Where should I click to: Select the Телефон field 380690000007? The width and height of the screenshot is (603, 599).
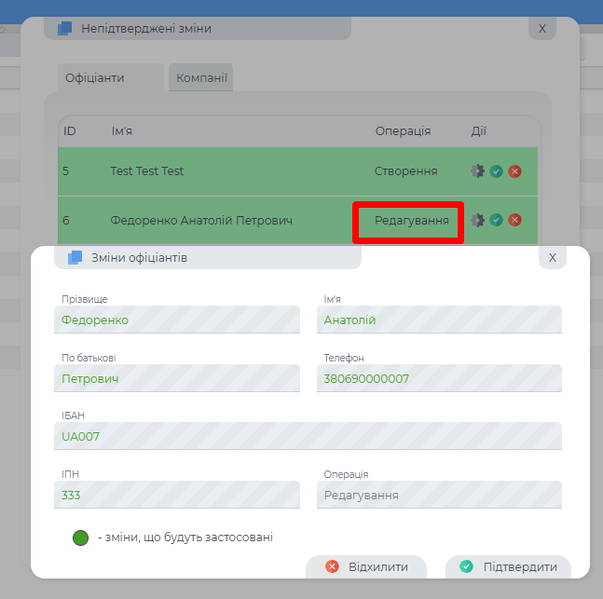tap(439, 379)
